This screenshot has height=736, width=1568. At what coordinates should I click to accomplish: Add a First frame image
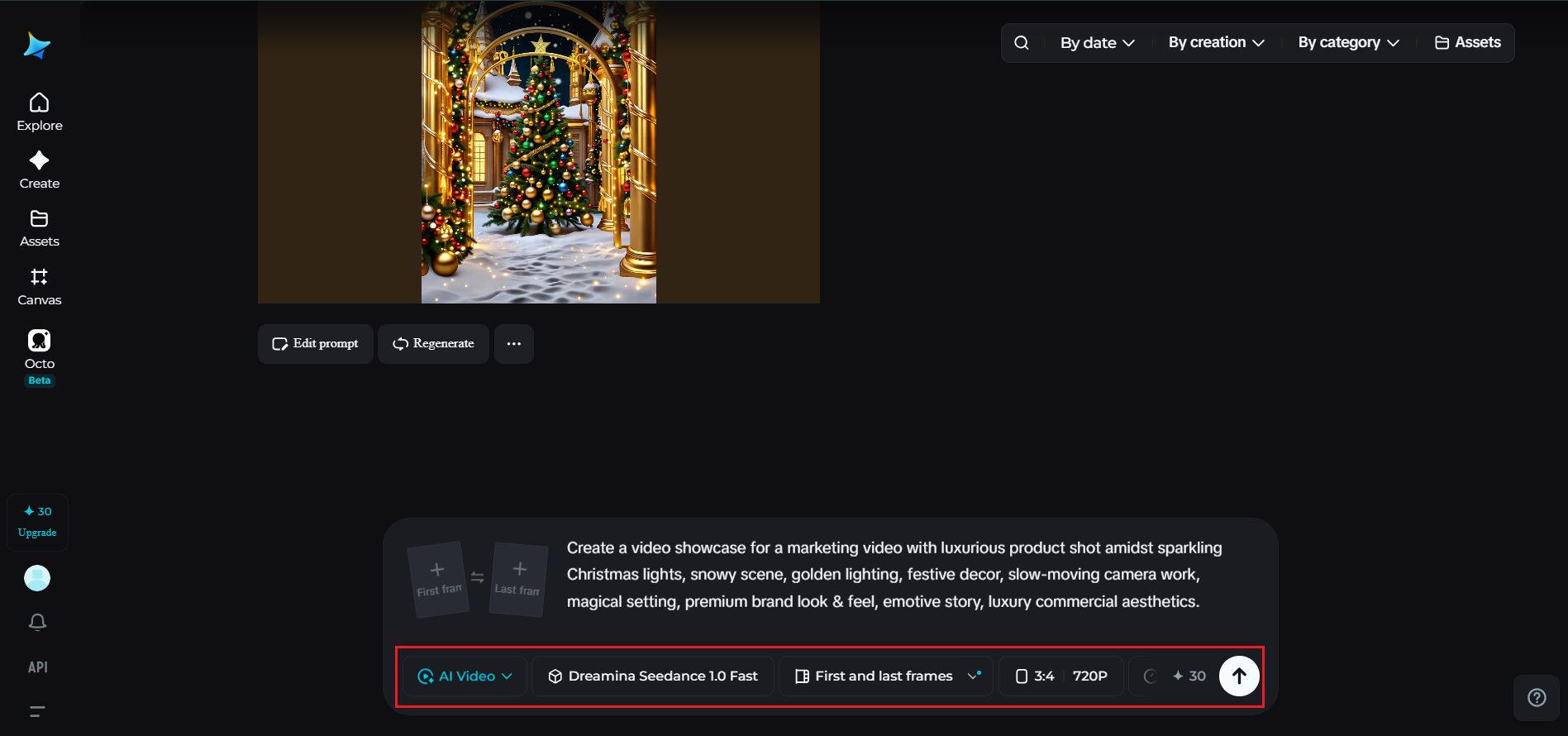tap(438, 579)
